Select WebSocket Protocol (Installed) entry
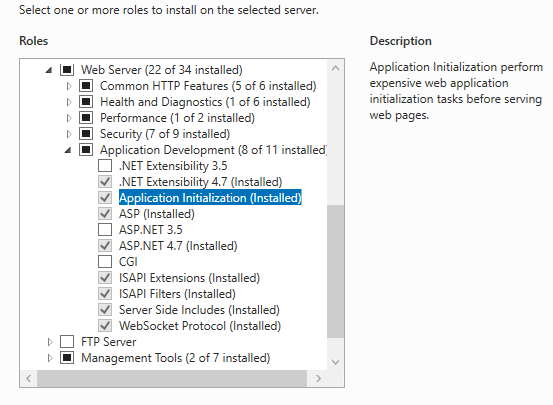 click(200, 326)
